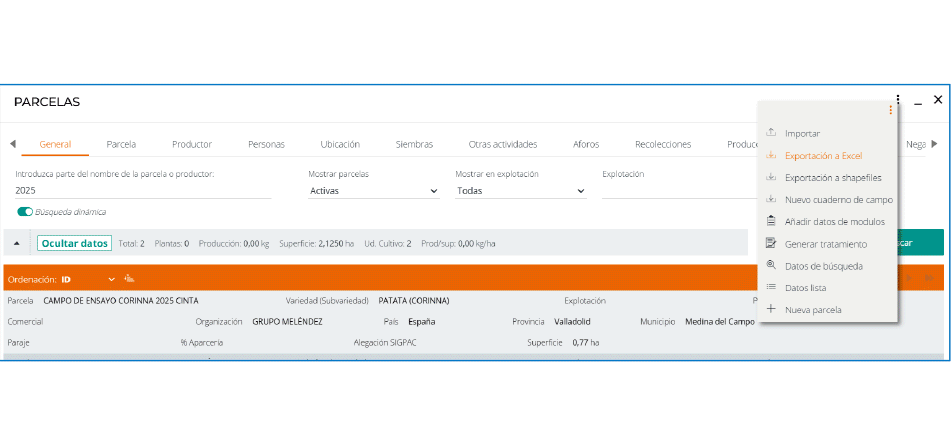Open the Personas tab
951x446 pixels.
[x=266, y=144]
